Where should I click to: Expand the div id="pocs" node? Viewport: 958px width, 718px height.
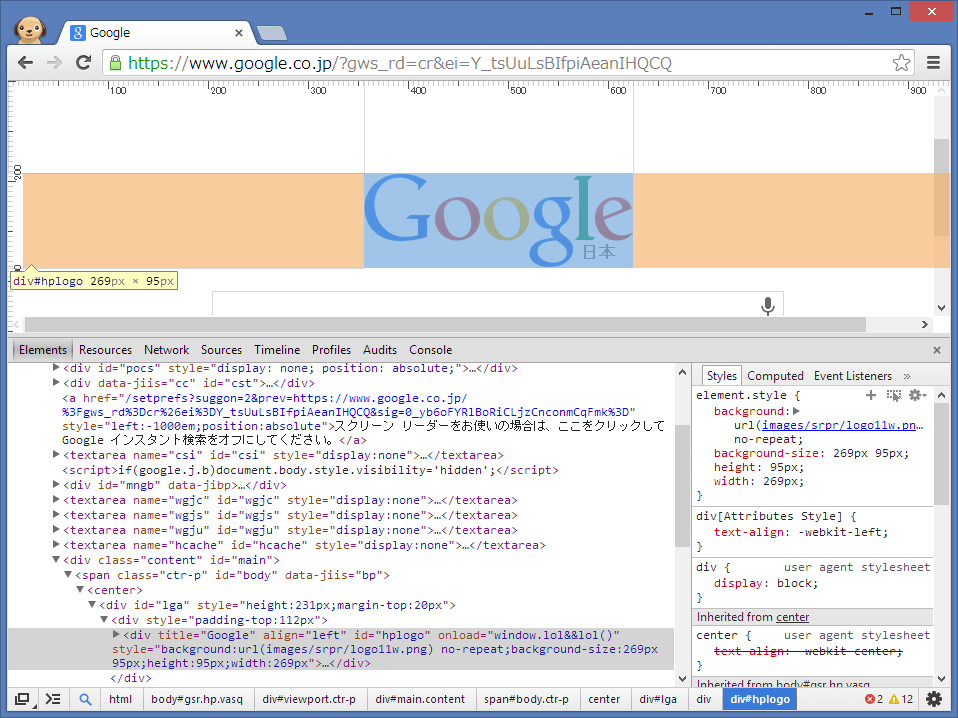coord(56,367)
